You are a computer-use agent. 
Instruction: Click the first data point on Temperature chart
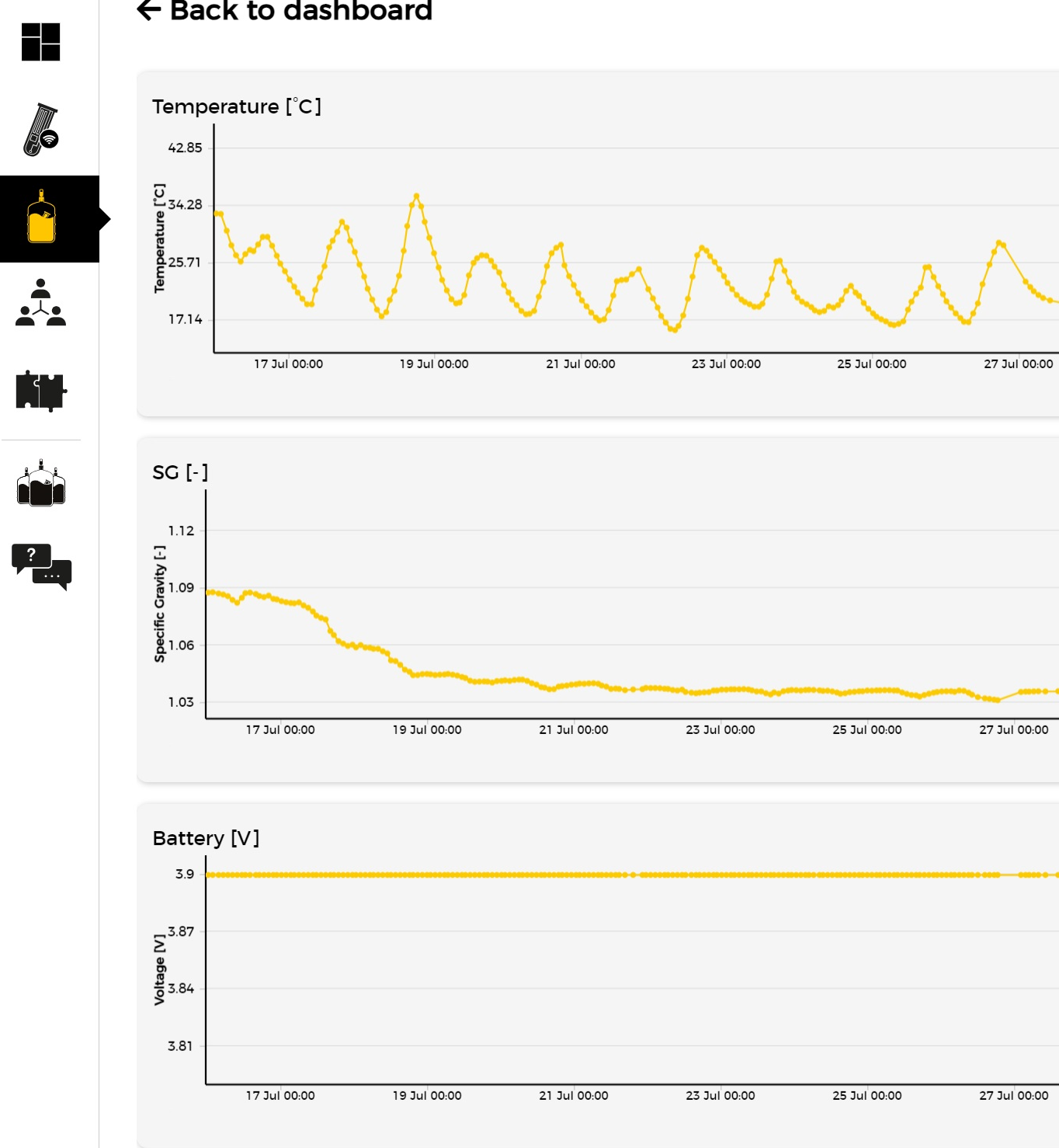click(x=217, y=214)
